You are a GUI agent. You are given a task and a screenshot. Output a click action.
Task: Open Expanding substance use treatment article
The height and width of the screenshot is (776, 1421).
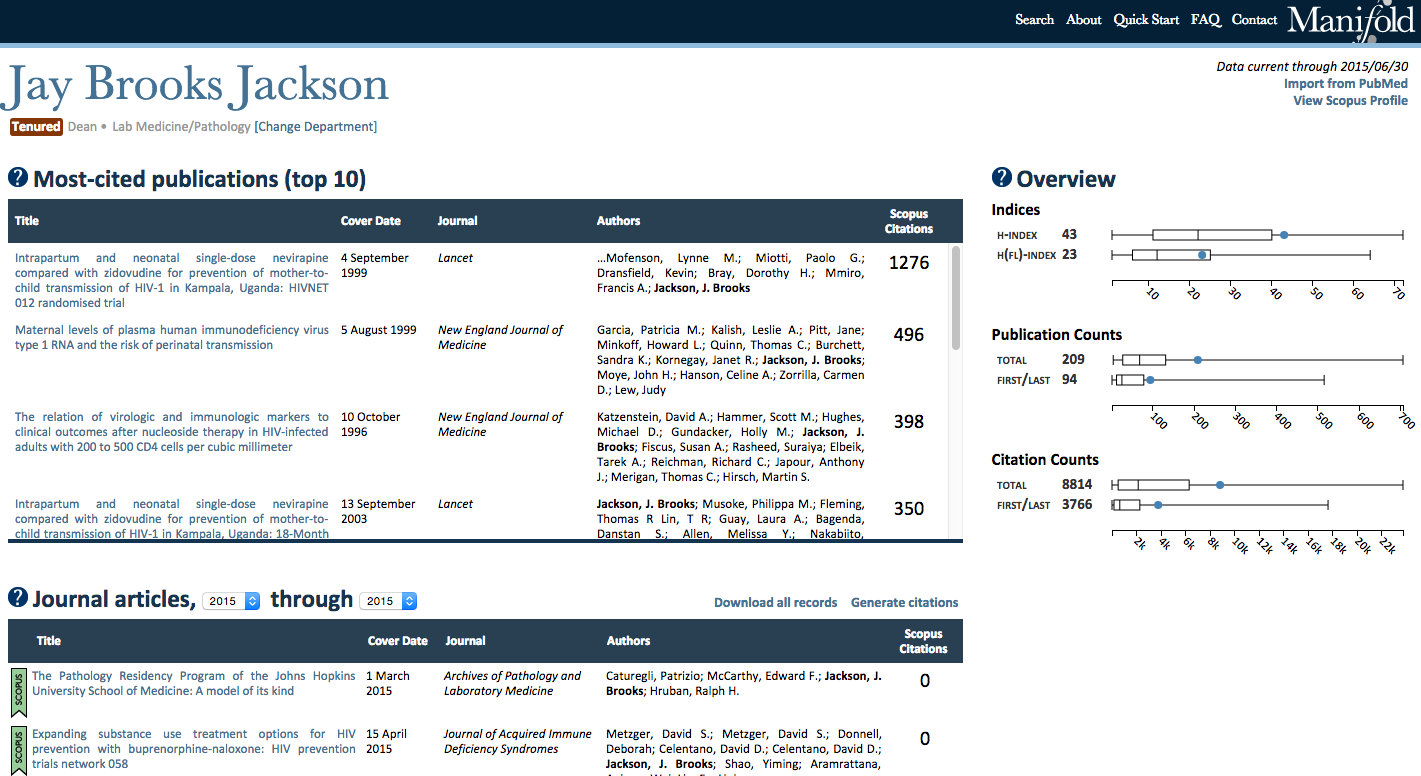pyautogui.click(x=194, y=749)
